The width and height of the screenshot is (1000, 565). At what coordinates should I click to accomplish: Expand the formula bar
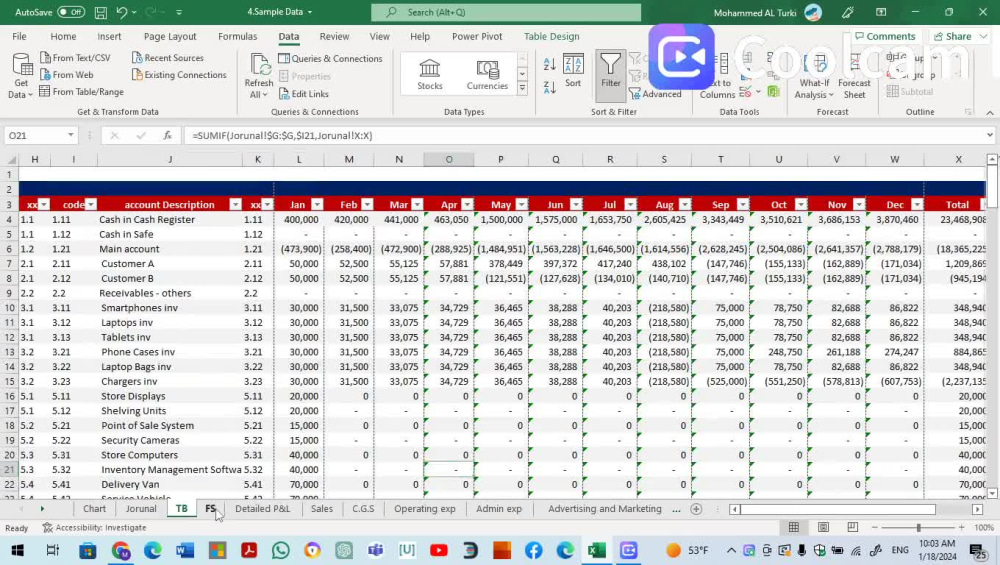pos(990,135)
